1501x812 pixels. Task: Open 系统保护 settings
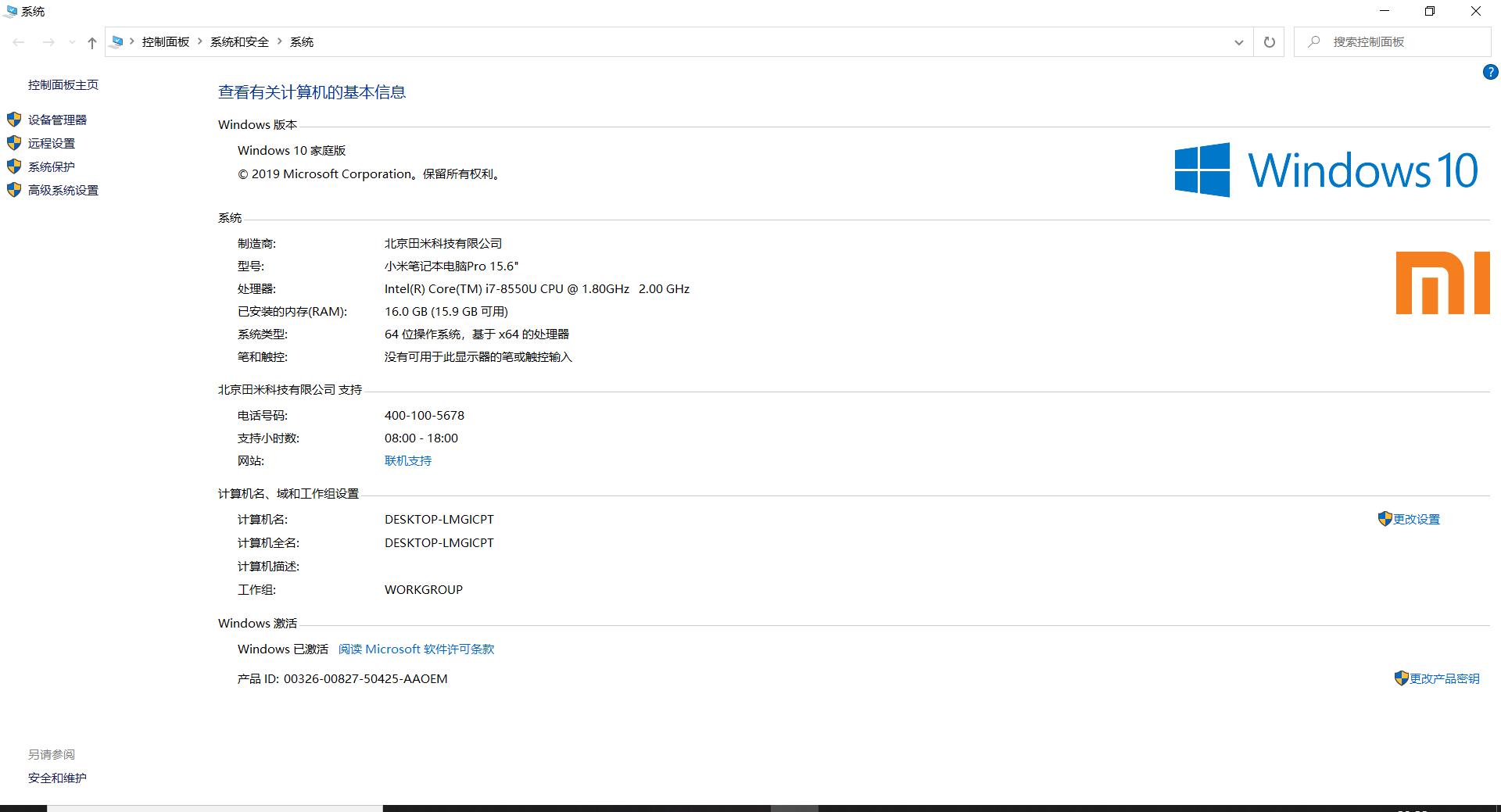point(50,166)
